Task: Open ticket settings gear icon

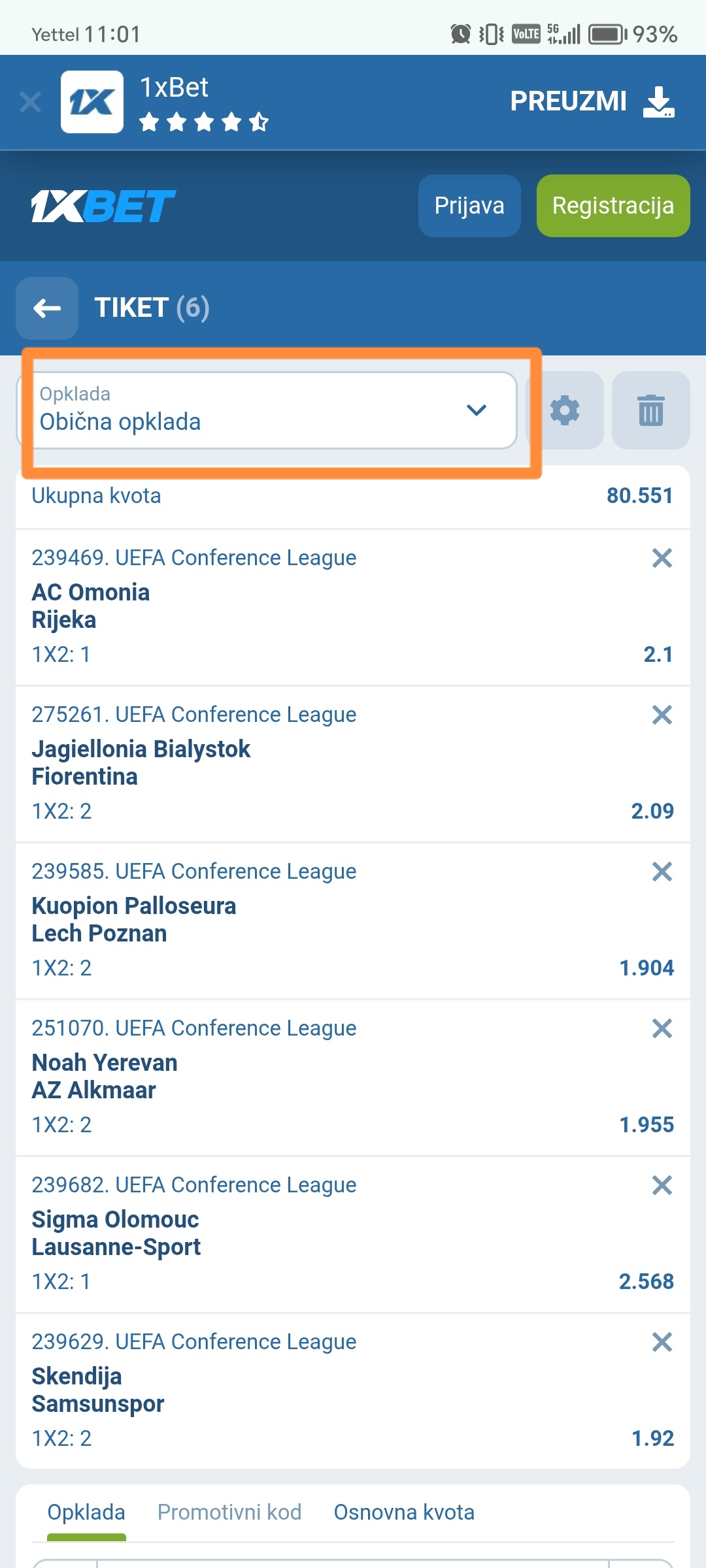Action: pos(565,410)
